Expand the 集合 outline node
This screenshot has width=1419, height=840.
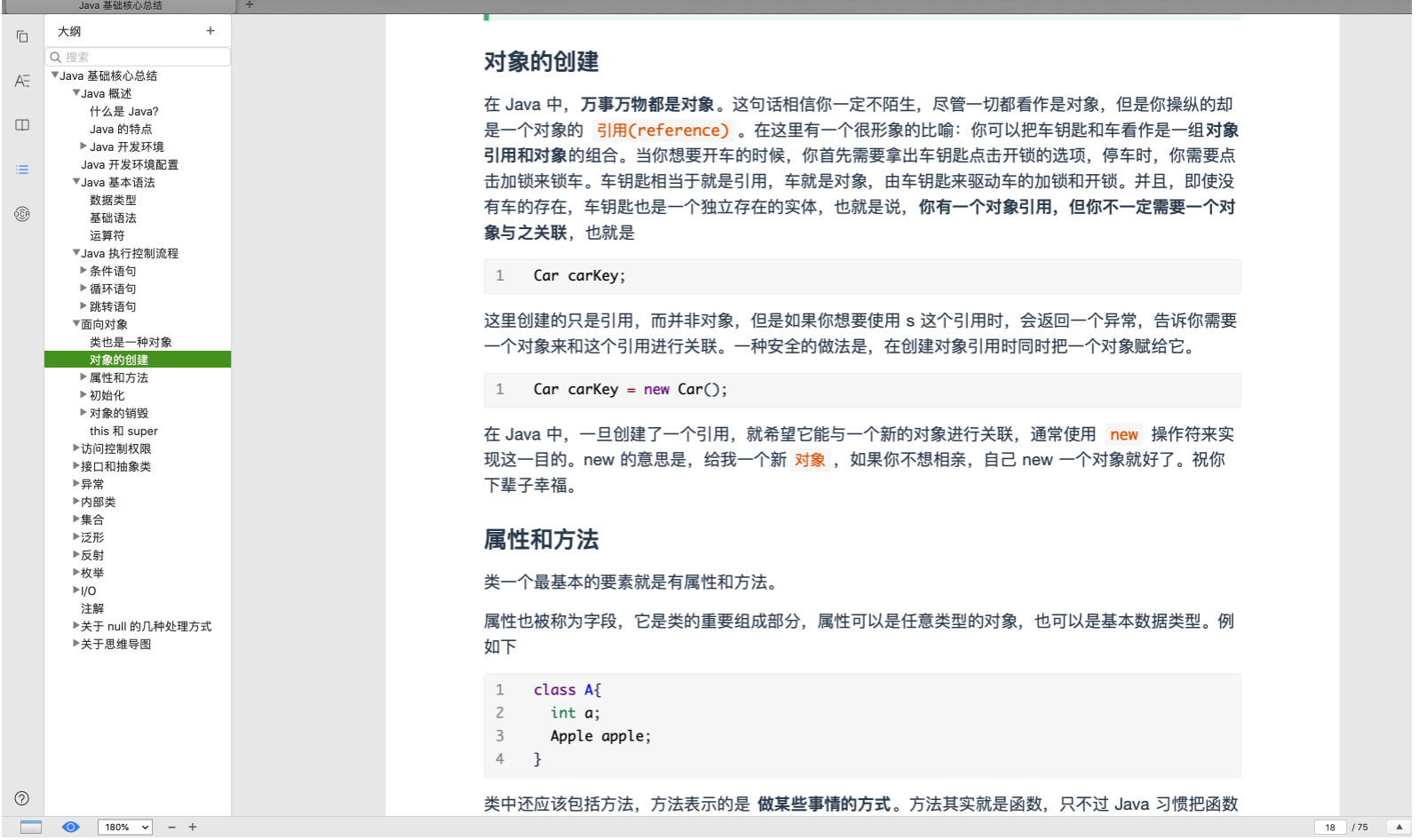click(76, 519)
